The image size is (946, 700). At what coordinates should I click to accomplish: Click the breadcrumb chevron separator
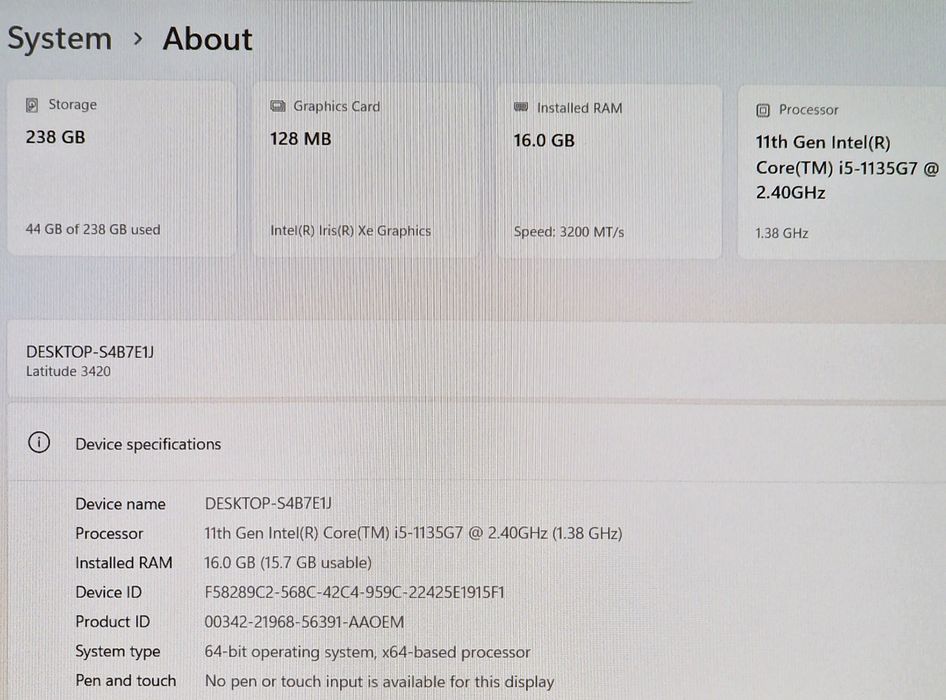pyautogui.click(x=138, y=39)
